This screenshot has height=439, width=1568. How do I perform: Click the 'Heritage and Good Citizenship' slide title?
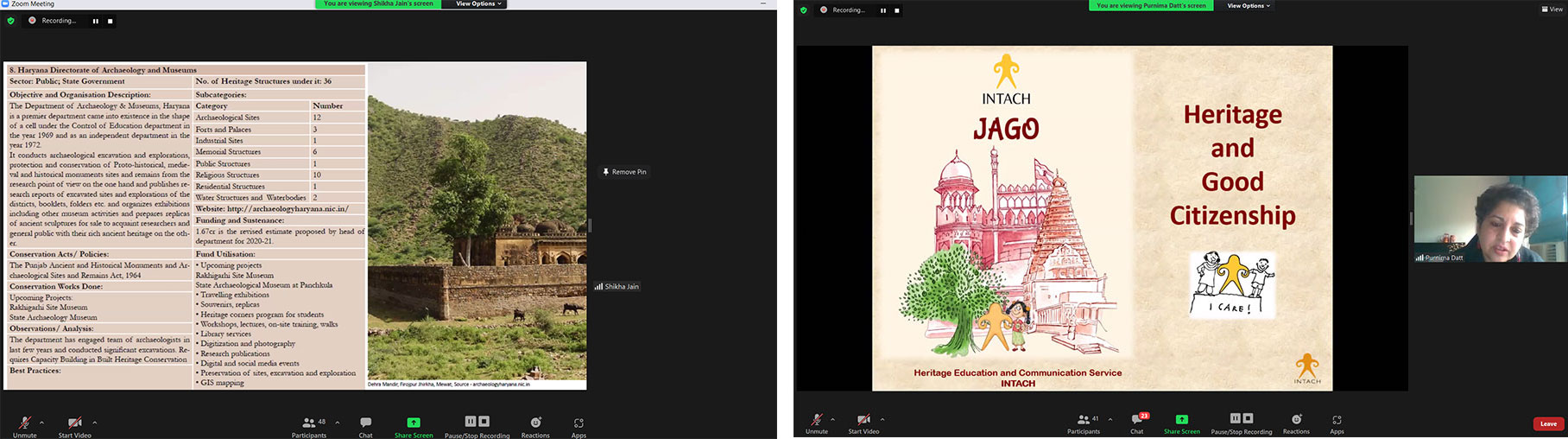click(1232, 165)
